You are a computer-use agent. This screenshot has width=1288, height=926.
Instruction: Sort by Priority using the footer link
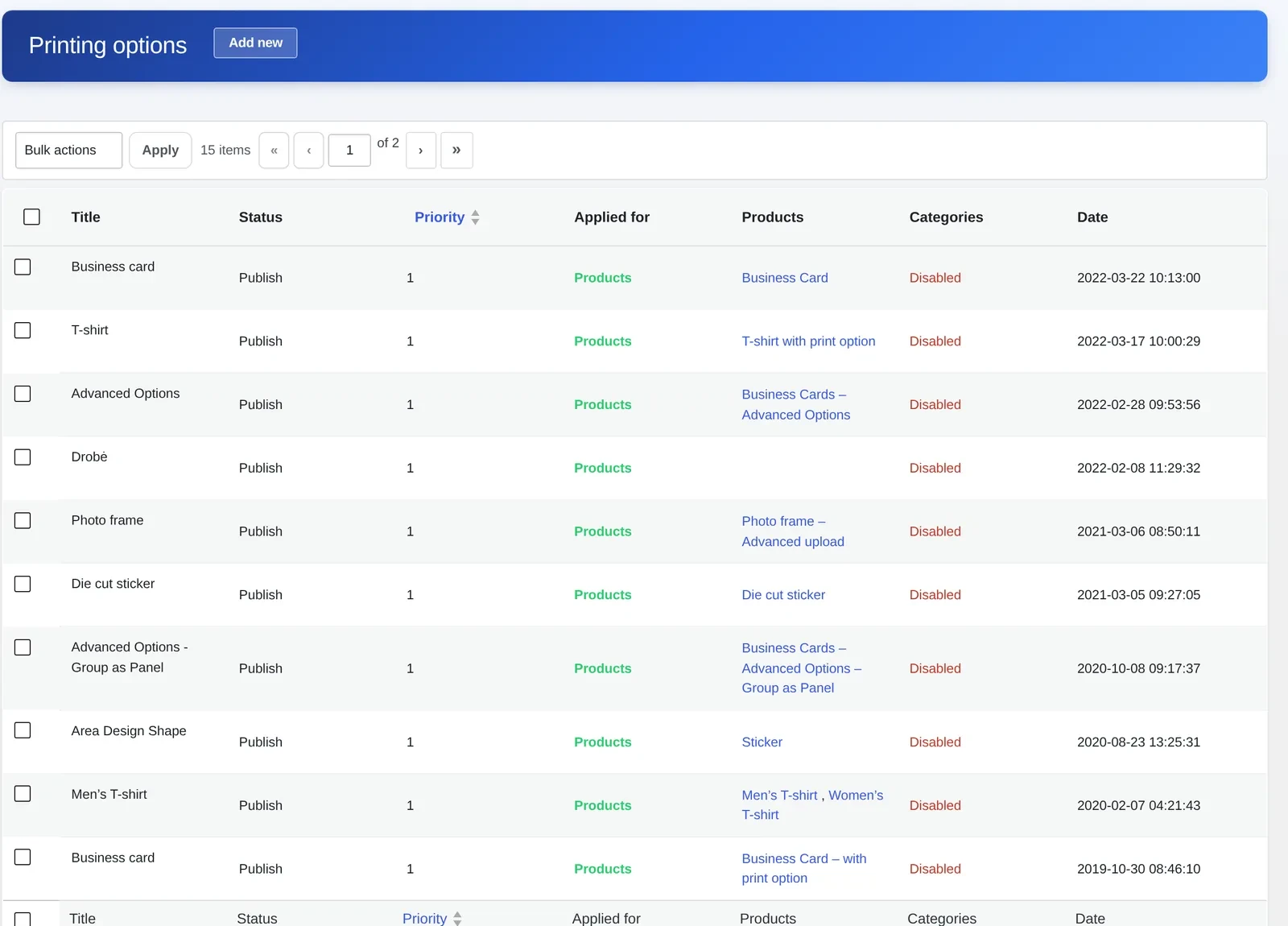click(x=424, y=919)
